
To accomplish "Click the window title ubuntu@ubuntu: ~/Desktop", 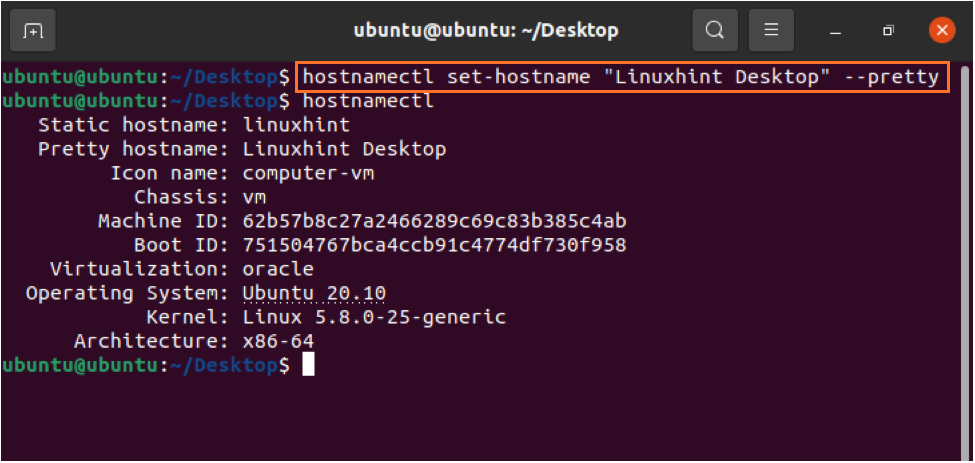I will [486, 30].
